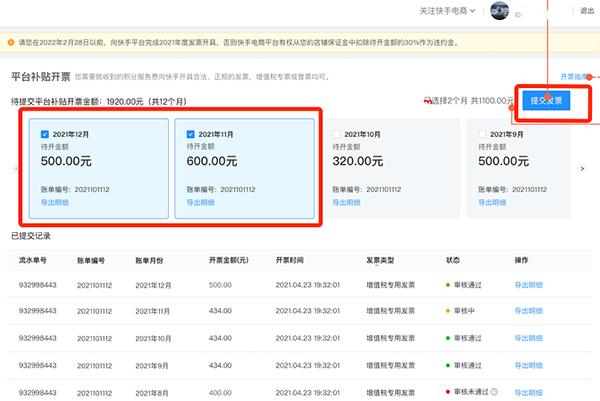
Task: Click 导出明细 on the 审核未通过 row
Action: tap(530, 394)
